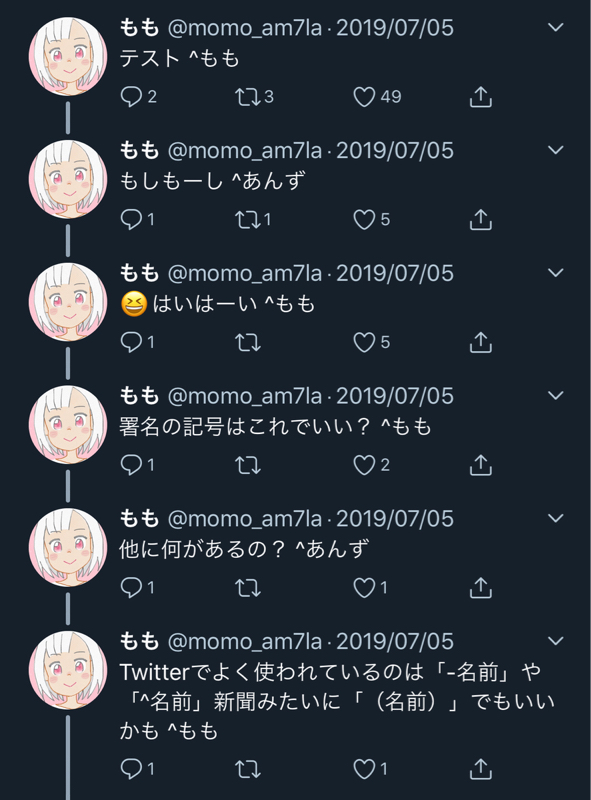This screenshot has height=800, width=591.
Task: Open the chevron menu on 「Twitterでよく使われている」 tweet
Action: click(x=555, y=641)
